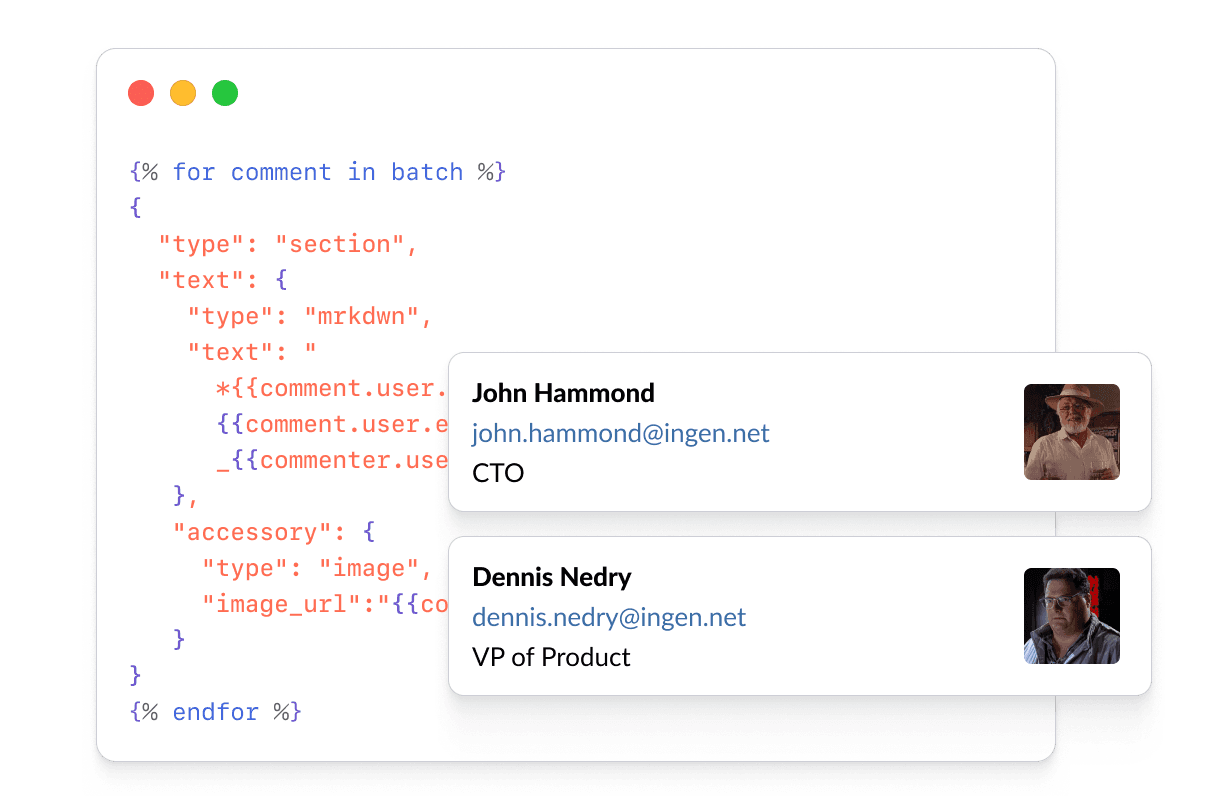Click the yellow minimize traffic light
1216x796 pixels.
coord(183,92)
